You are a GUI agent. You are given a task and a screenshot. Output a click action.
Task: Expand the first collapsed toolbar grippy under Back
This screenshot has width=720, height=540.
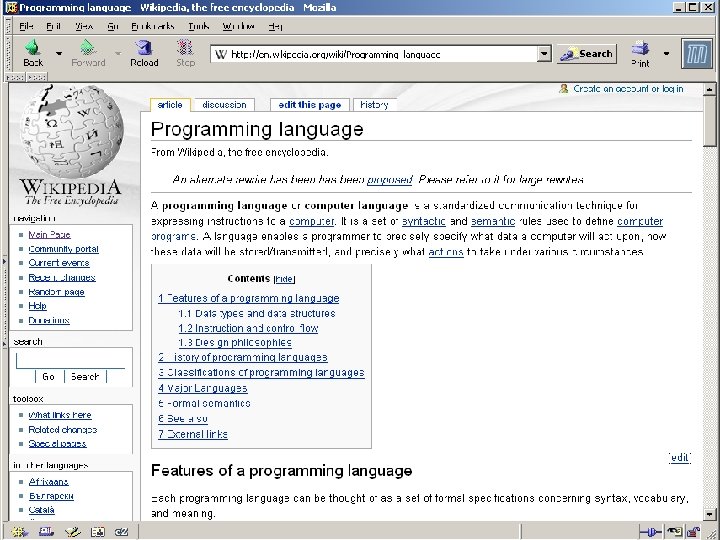click(x=16, y=78)
